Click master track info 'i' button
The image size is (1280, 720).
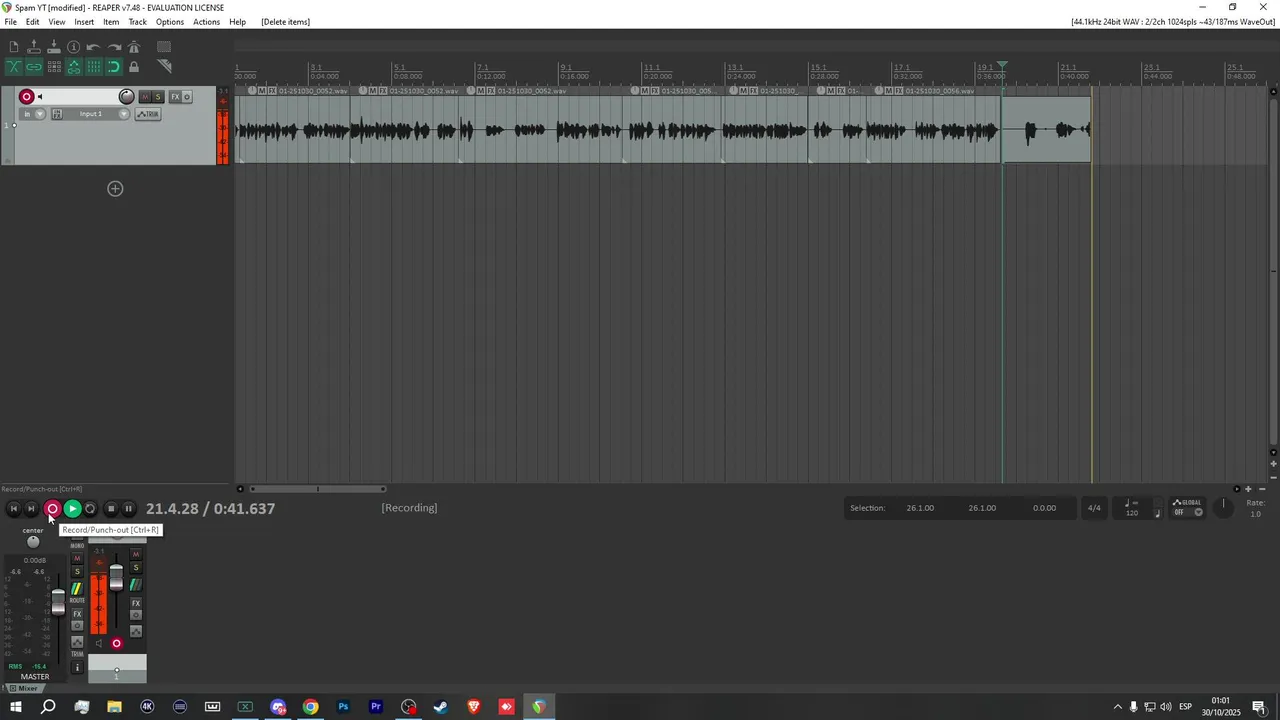click(x=77, y=667)
